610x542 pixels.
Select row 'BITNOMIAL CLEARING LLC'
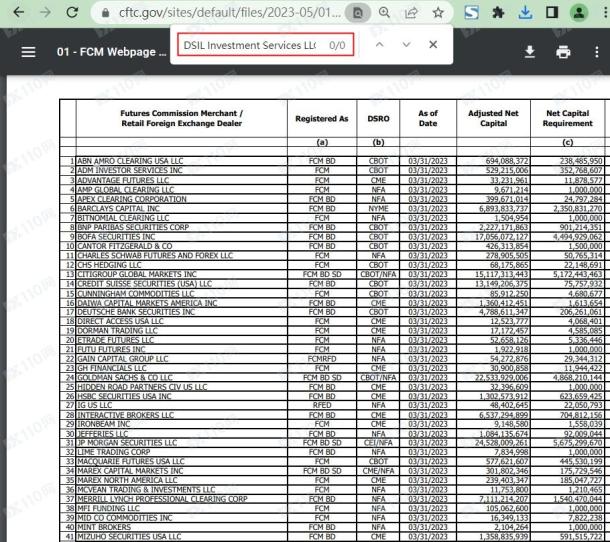[332, 218]
